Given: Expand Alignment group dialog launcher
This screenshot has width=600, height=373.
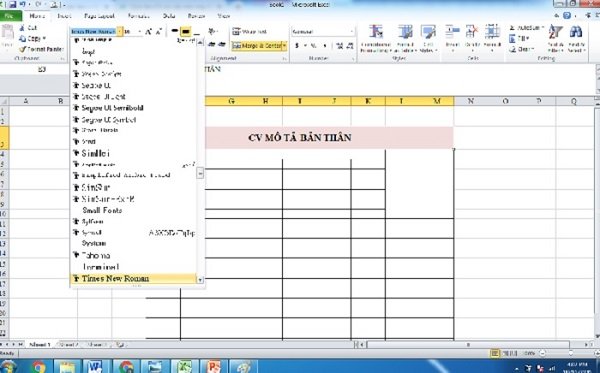Looking at the screenshot, I should click(x=284, y=59).
